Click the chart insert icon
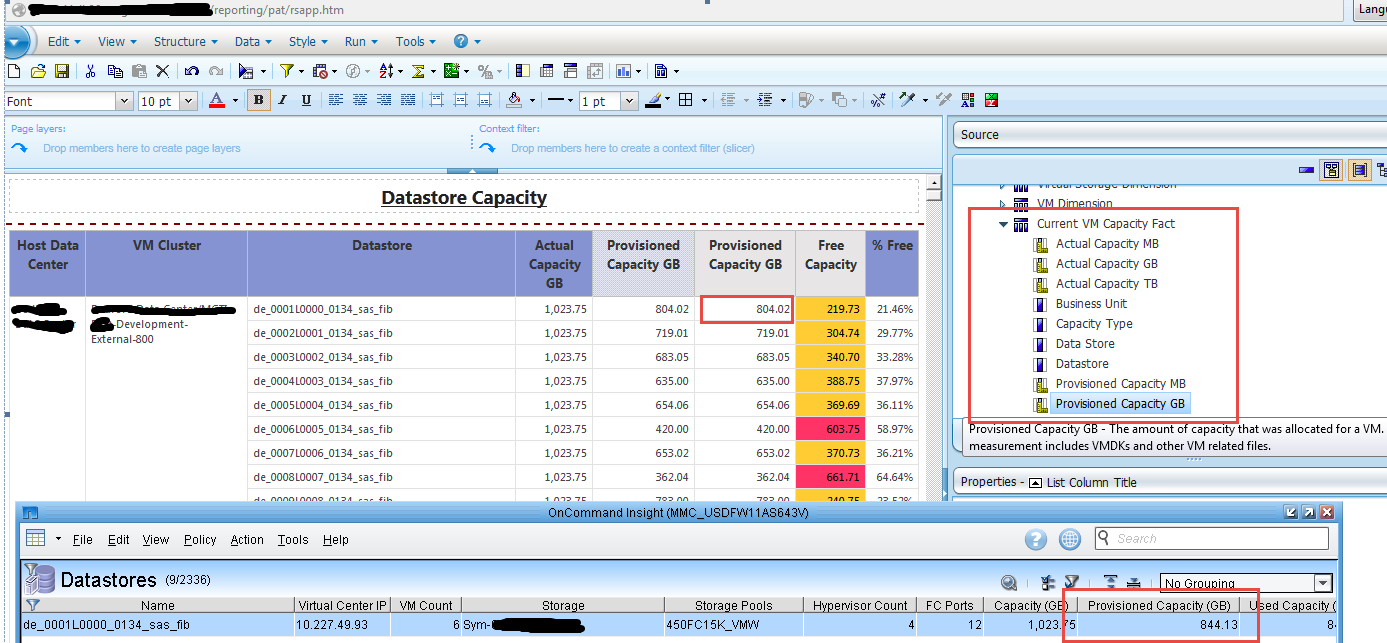1387x643 pixels. click(x=624, y=71)
